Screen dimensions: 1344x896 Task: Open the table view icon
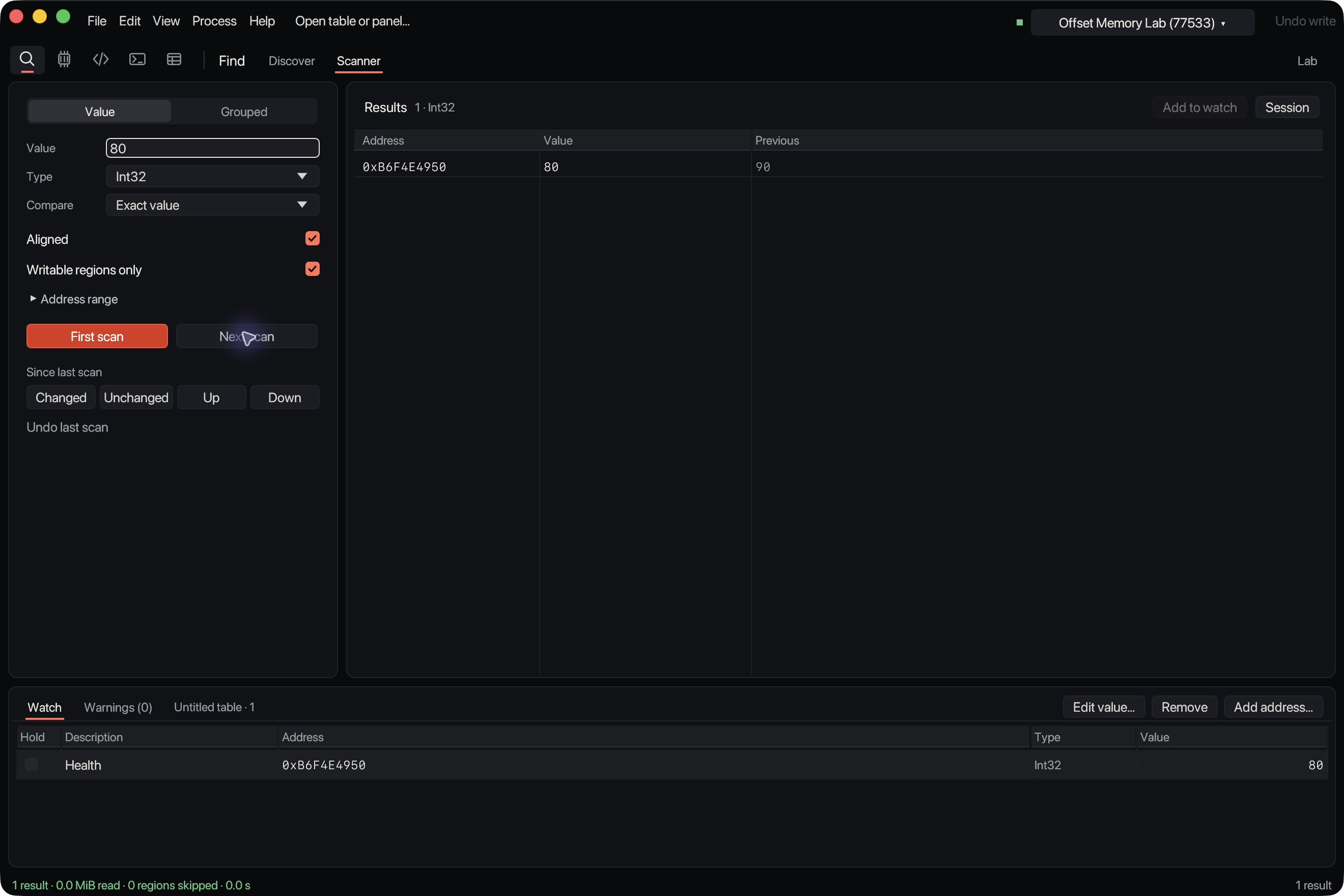coord(174,60)
